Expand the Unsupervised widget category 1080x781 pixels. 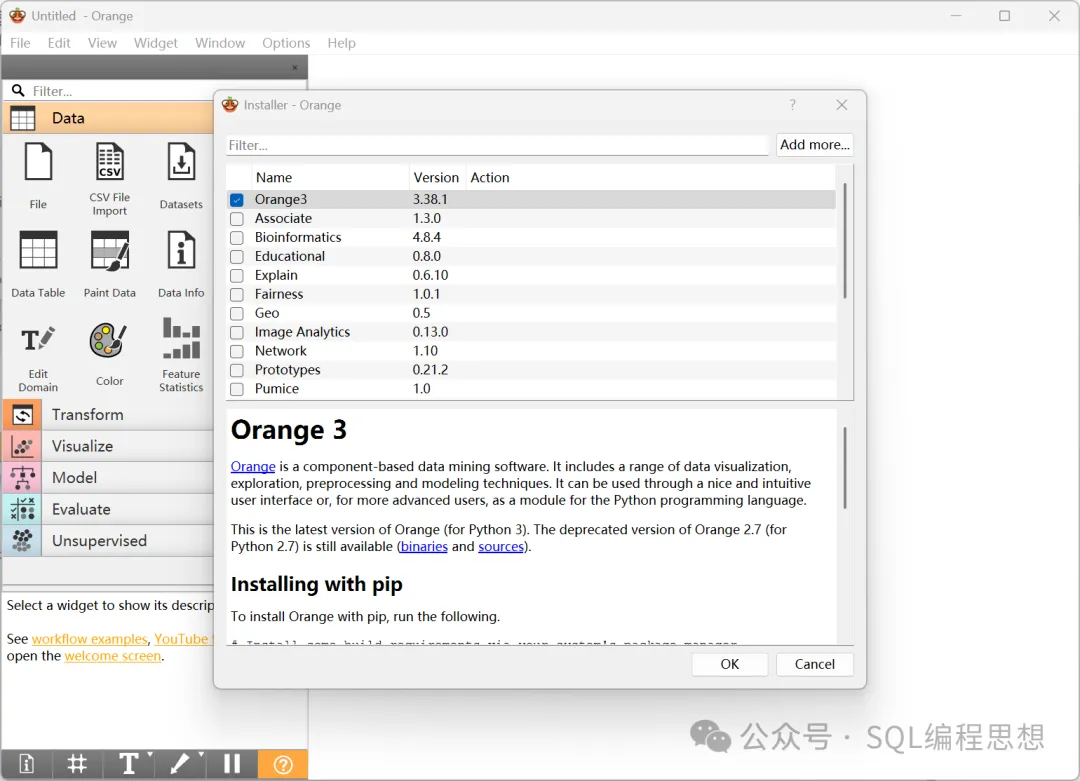(108, 541)
